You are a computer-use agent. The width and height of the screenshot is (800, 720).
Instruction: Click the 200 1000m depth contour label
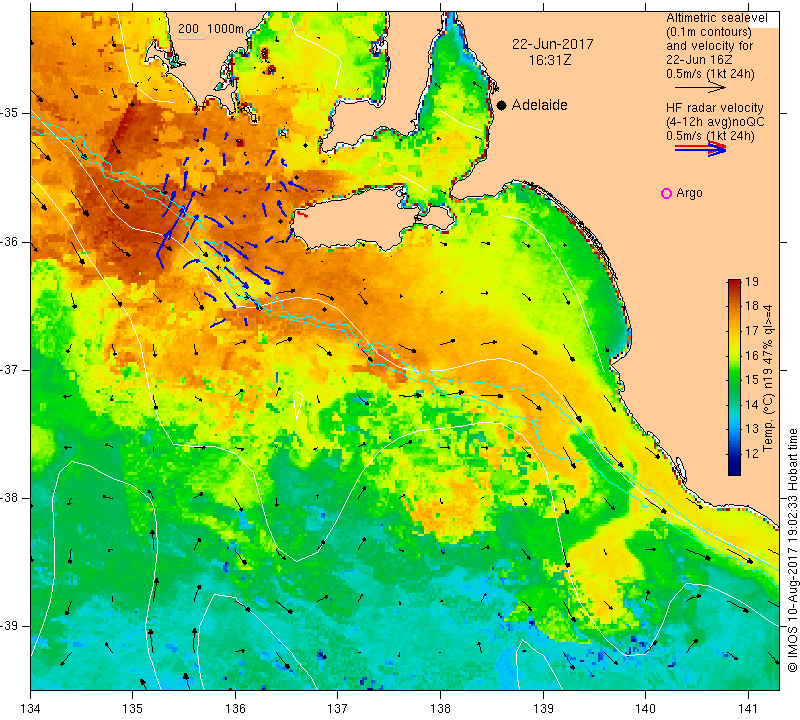(211, 29)
